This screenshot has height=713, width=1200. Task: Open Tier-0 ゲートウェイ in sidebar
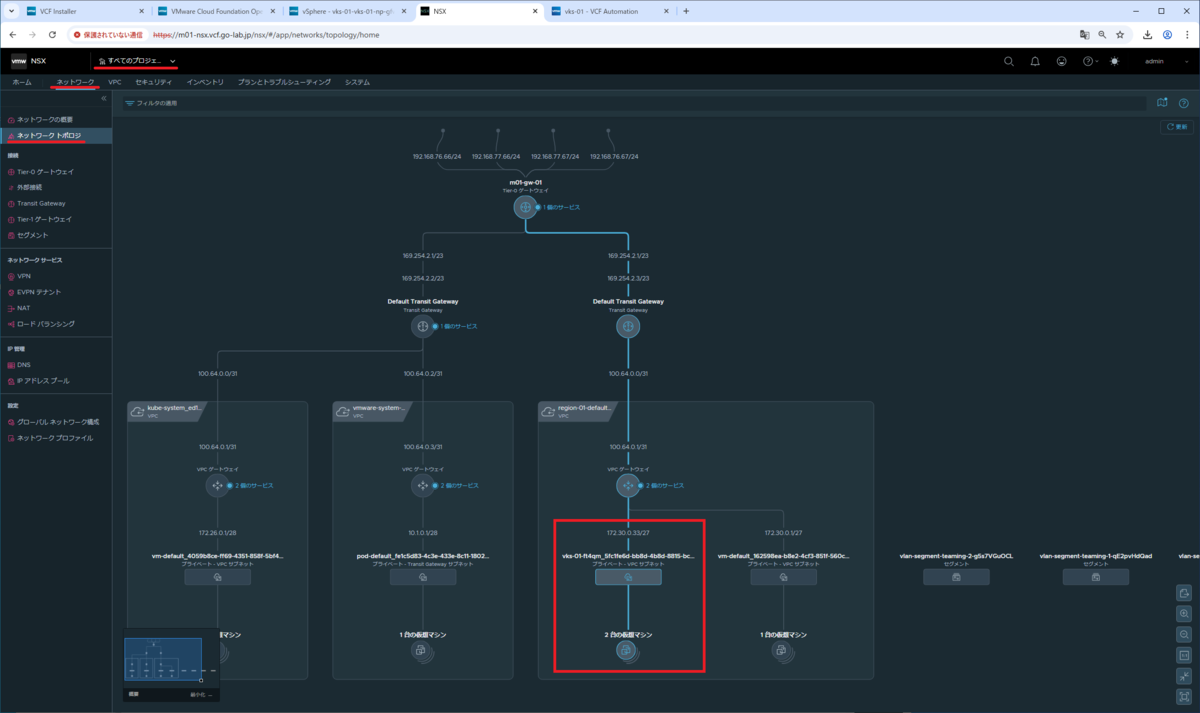tap(45, 171)
